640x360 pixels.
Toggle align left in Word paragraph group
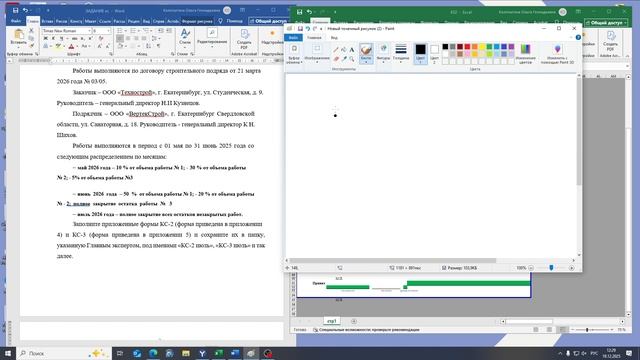120,38
